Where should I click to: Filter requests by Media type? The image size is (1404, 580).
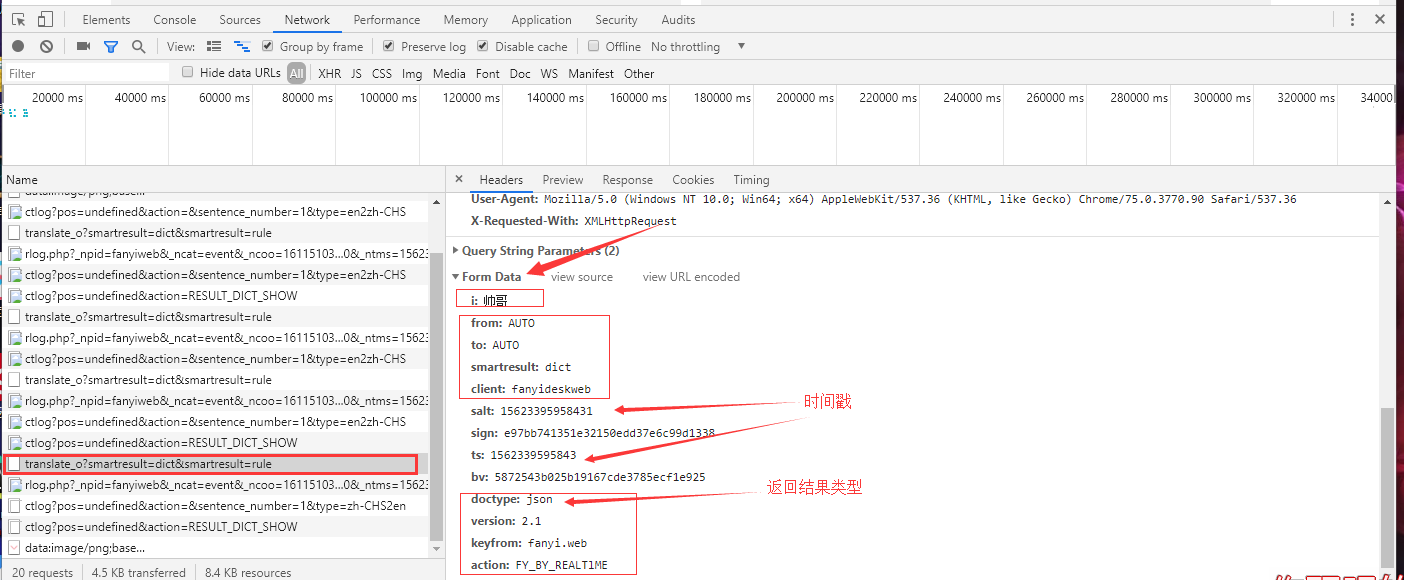click(449, 73)
